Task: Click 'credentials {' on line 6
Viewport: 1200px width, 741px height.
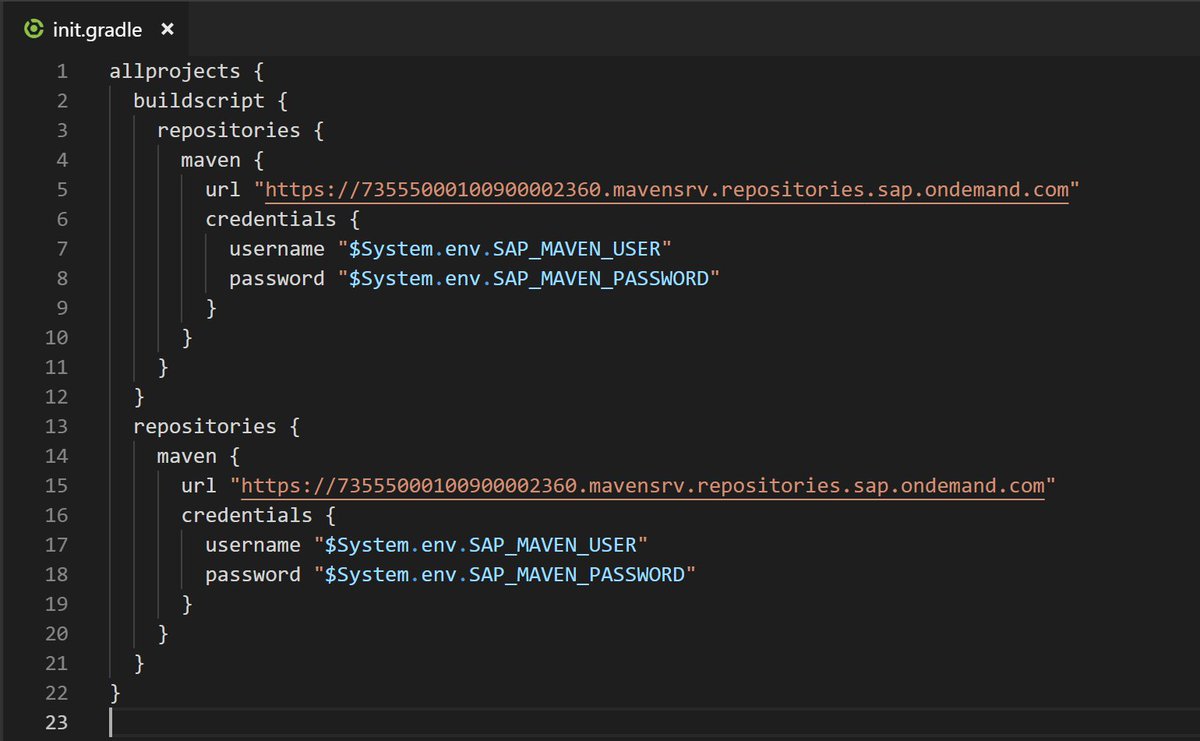Action: (283, 219)
